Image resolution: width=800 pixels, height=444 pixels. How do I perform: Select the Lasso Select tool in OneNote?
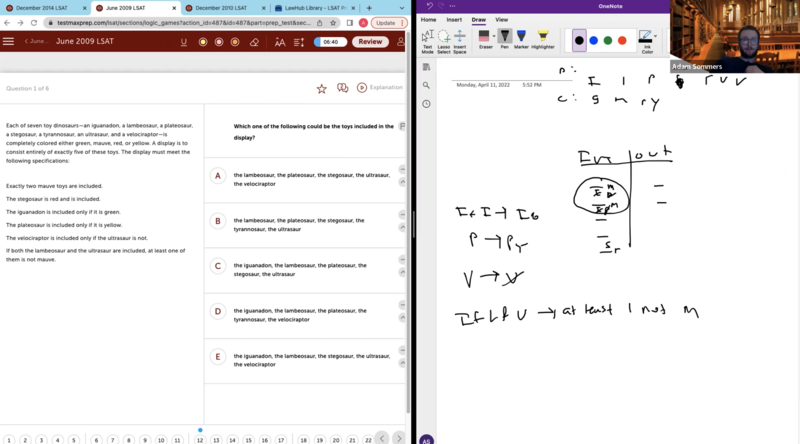point(442,40)
